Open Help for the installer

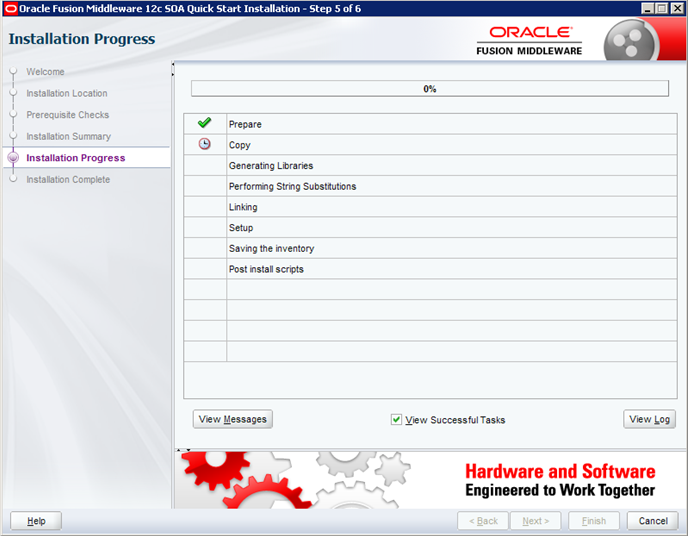(36, 521)
